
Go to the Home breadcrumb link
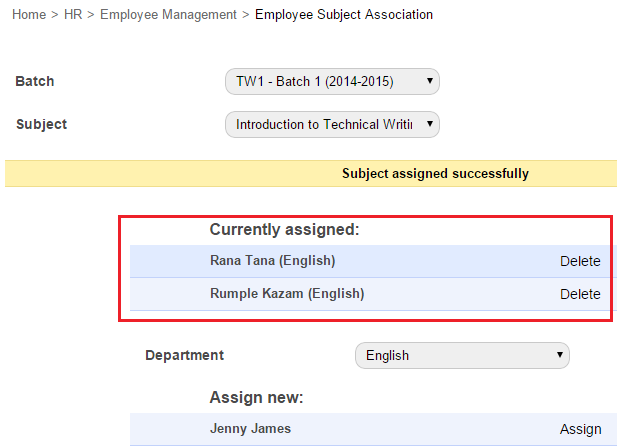(x=28, y=15)
